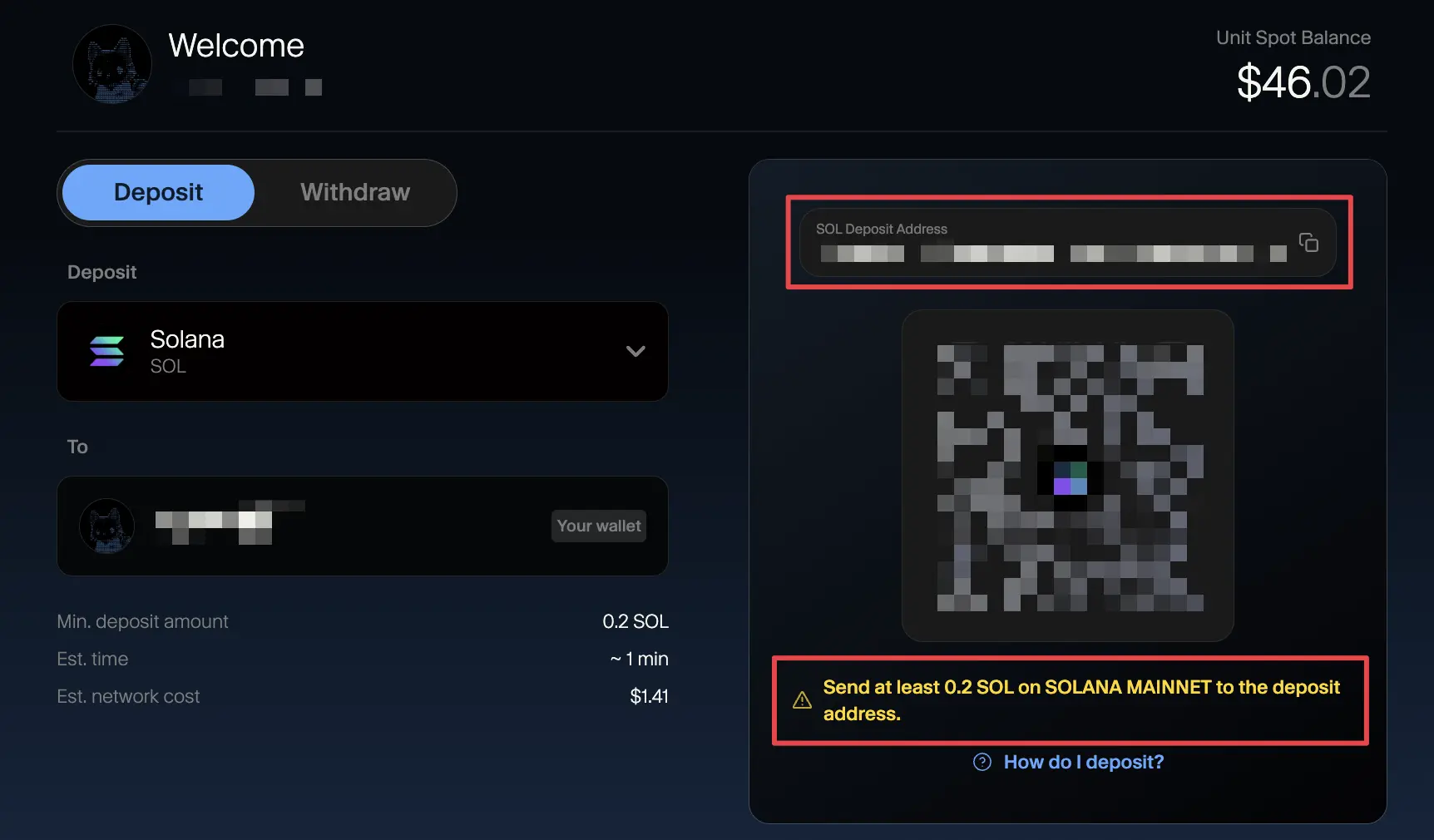Click the Est. time label
This screenshot has width=1434, height=840.
[92, 659]
